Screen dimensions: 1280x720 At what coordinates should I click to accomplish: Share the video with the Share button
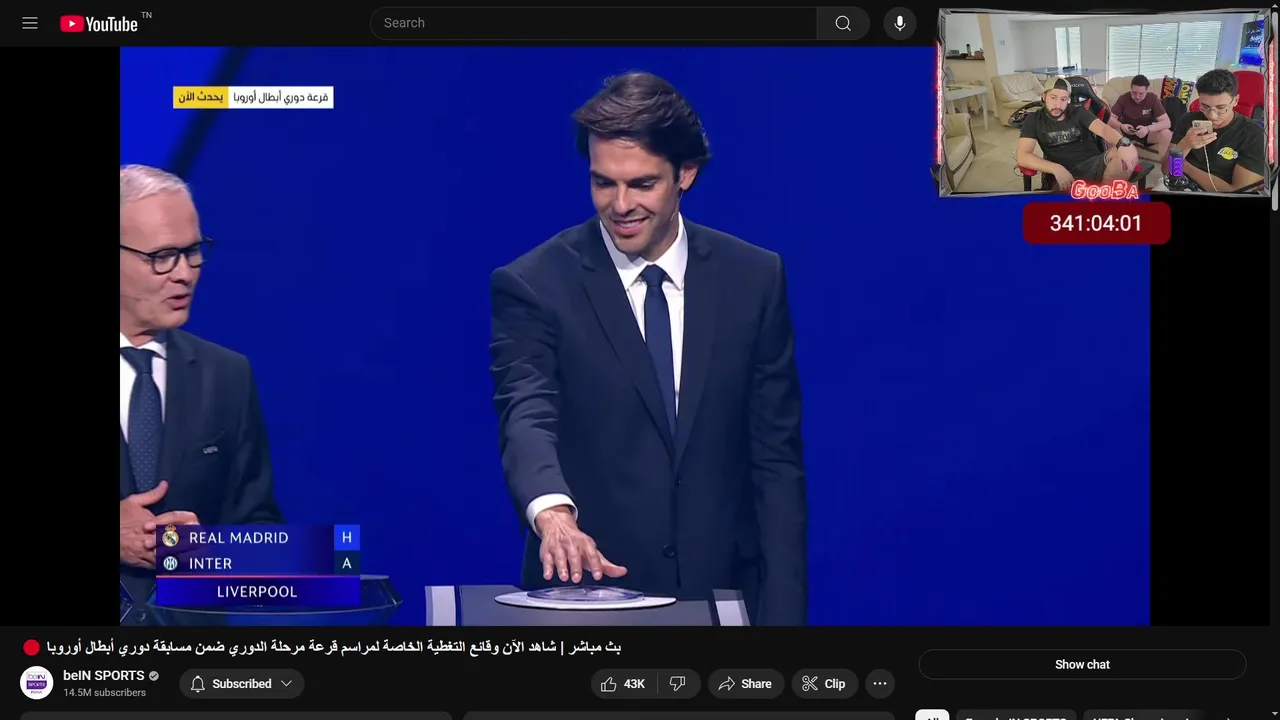[x=745, y=684]
